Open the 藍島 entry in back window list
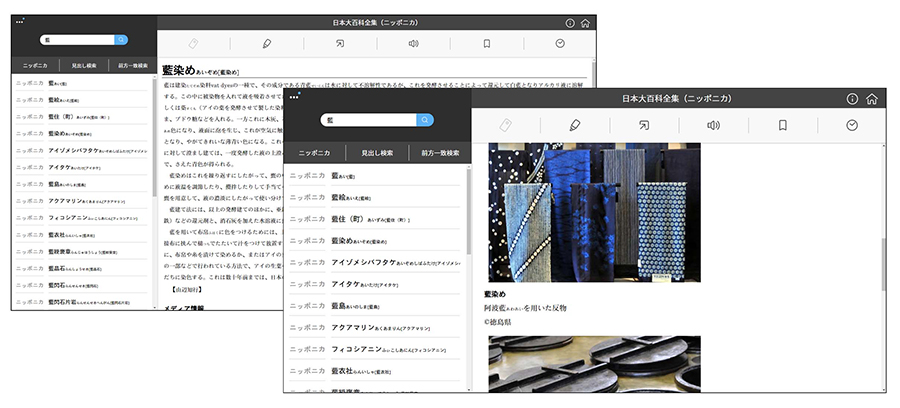The width and height of the screenshot is (900, 408). click(x=82, y=184)
